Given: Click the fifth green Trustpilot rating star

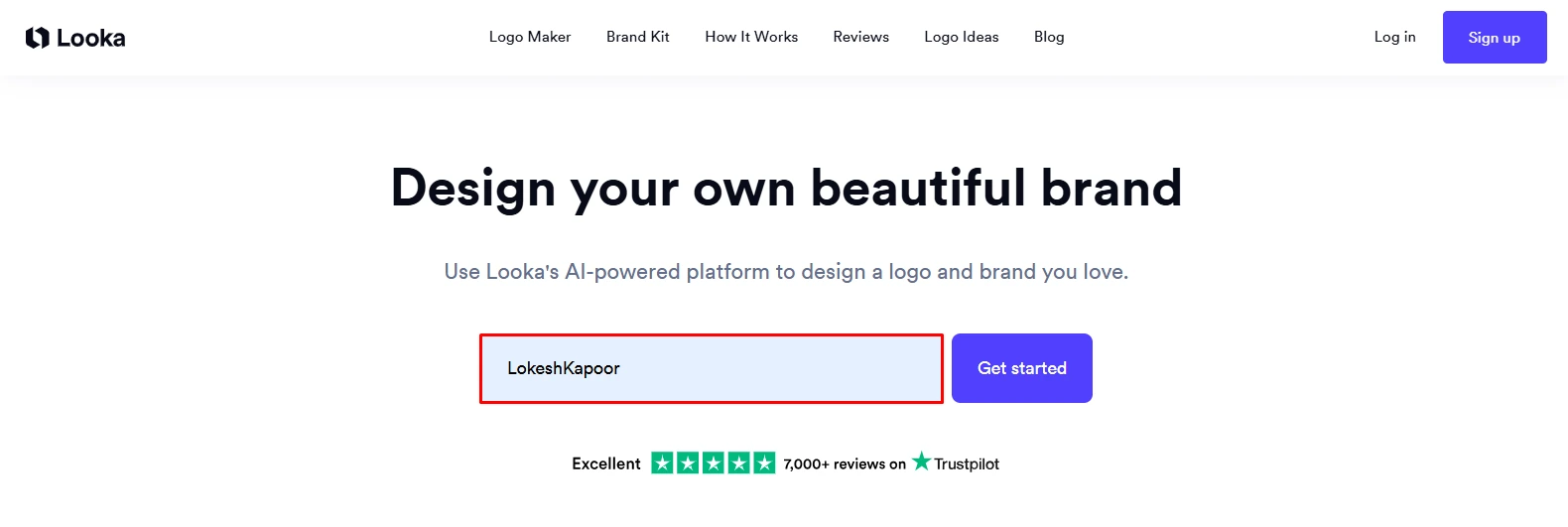Looking at the screenshot, I should pyautogui.click(x=764, y=462).
